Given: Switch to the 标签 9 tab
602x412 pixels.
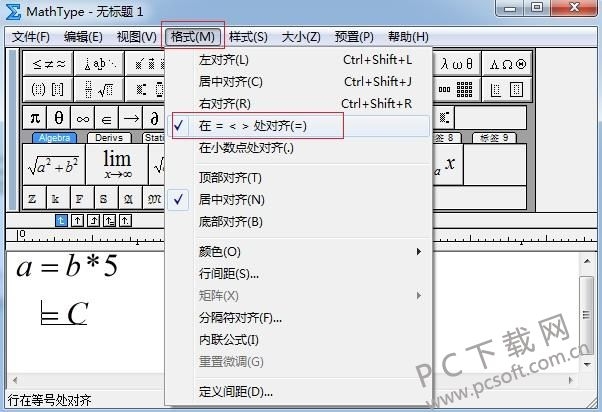Looking at the screenshot, I should 494,137.
